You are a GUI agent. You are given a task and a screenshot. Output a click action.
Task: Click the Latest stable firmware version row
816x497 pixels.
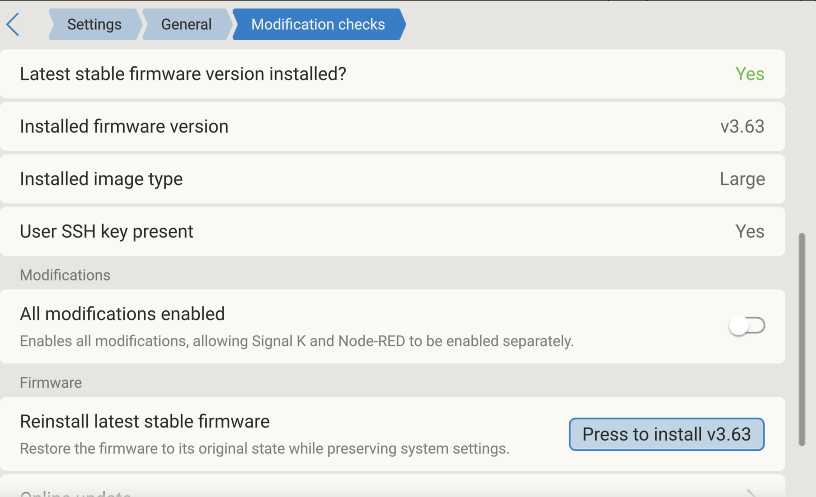pyautogui.click(x=183, y=74)
